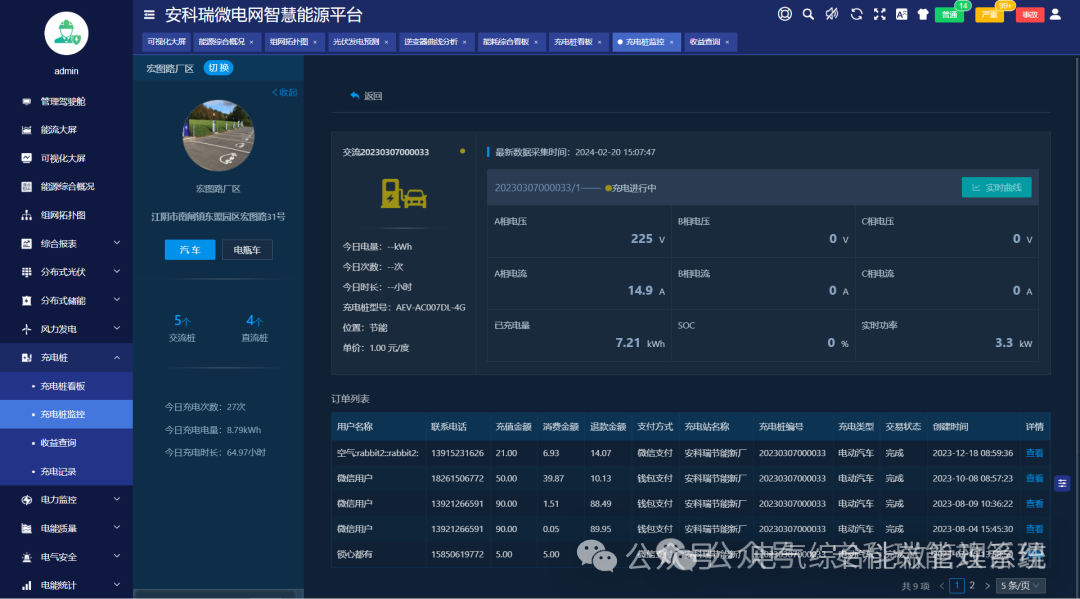
Task: Click 查看 link on the first order row
Action: point(1034,452)
